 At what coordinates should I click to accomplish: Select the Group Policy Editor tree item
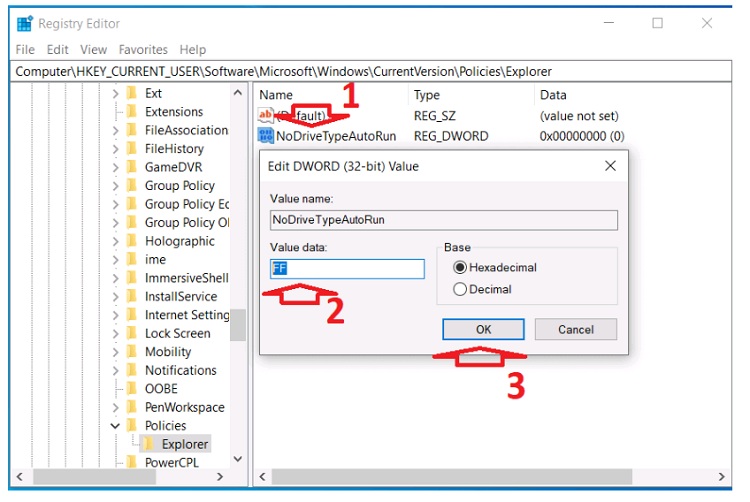(x=187, y=204)
